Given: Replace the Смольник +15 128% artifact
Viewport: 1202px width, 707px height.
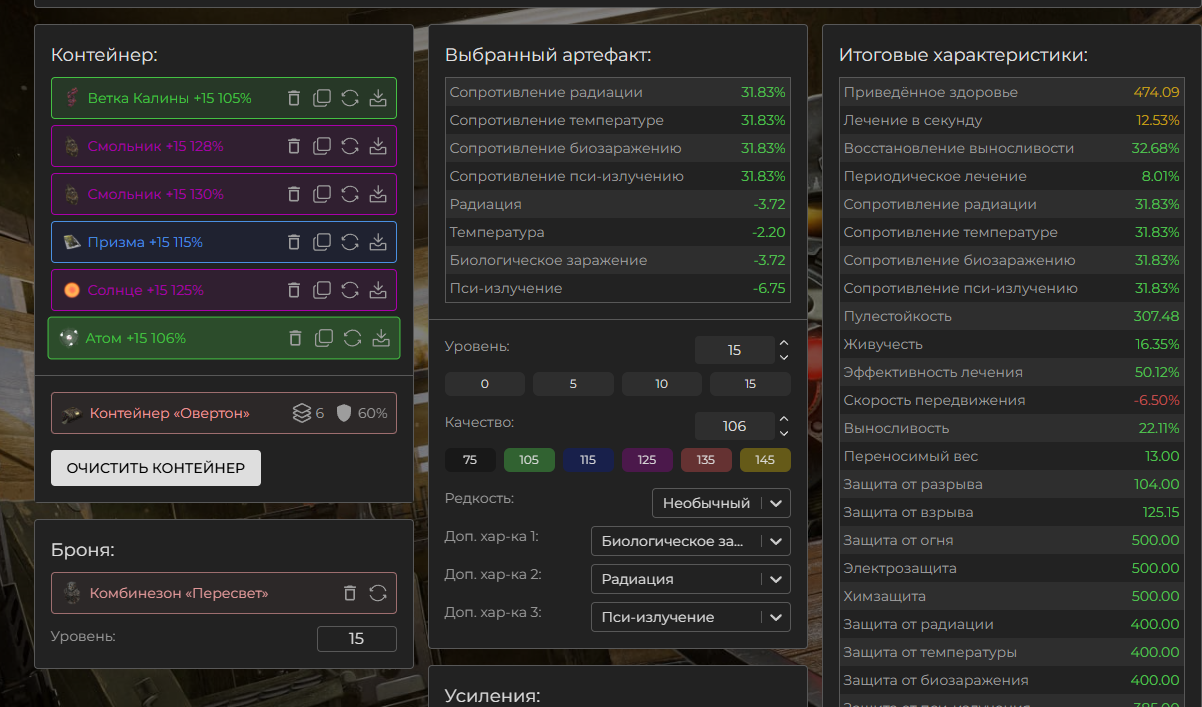Looking at the screenshot, I should (x=350, y=146).
